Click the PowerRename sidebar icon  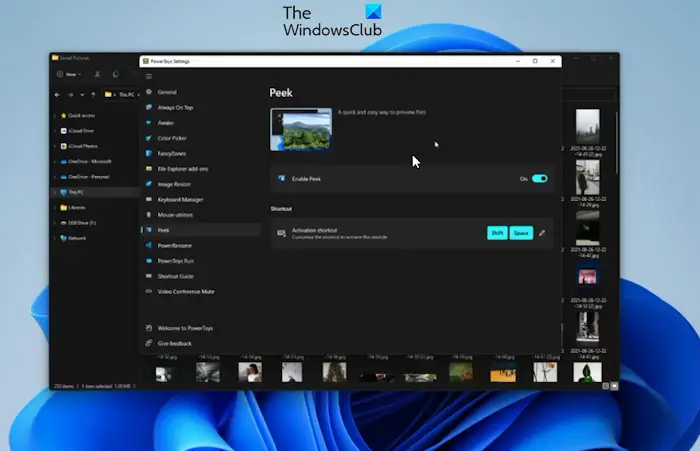tap(149, 245)
